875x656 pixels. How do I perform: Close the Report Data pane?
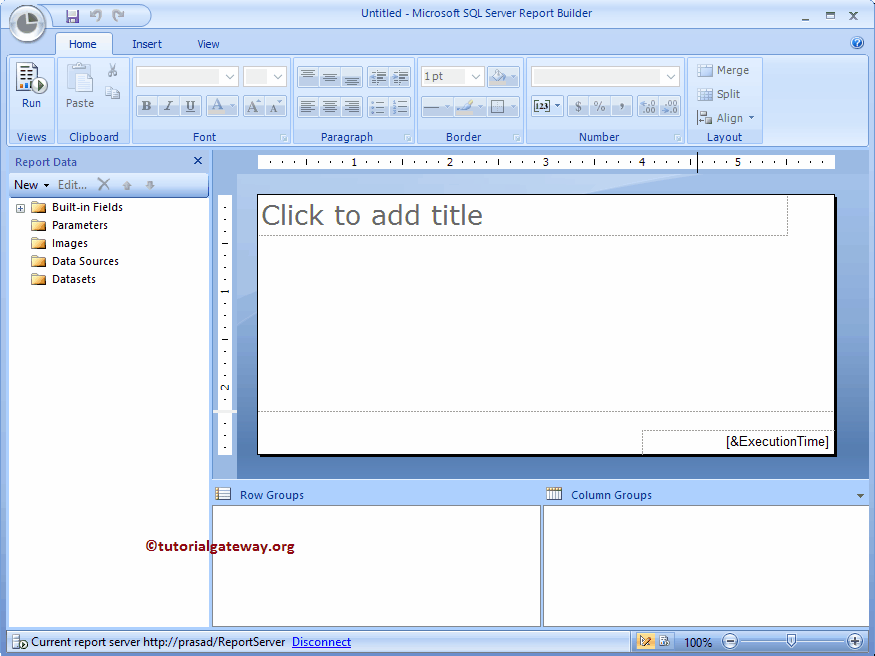tap(198, 161)
